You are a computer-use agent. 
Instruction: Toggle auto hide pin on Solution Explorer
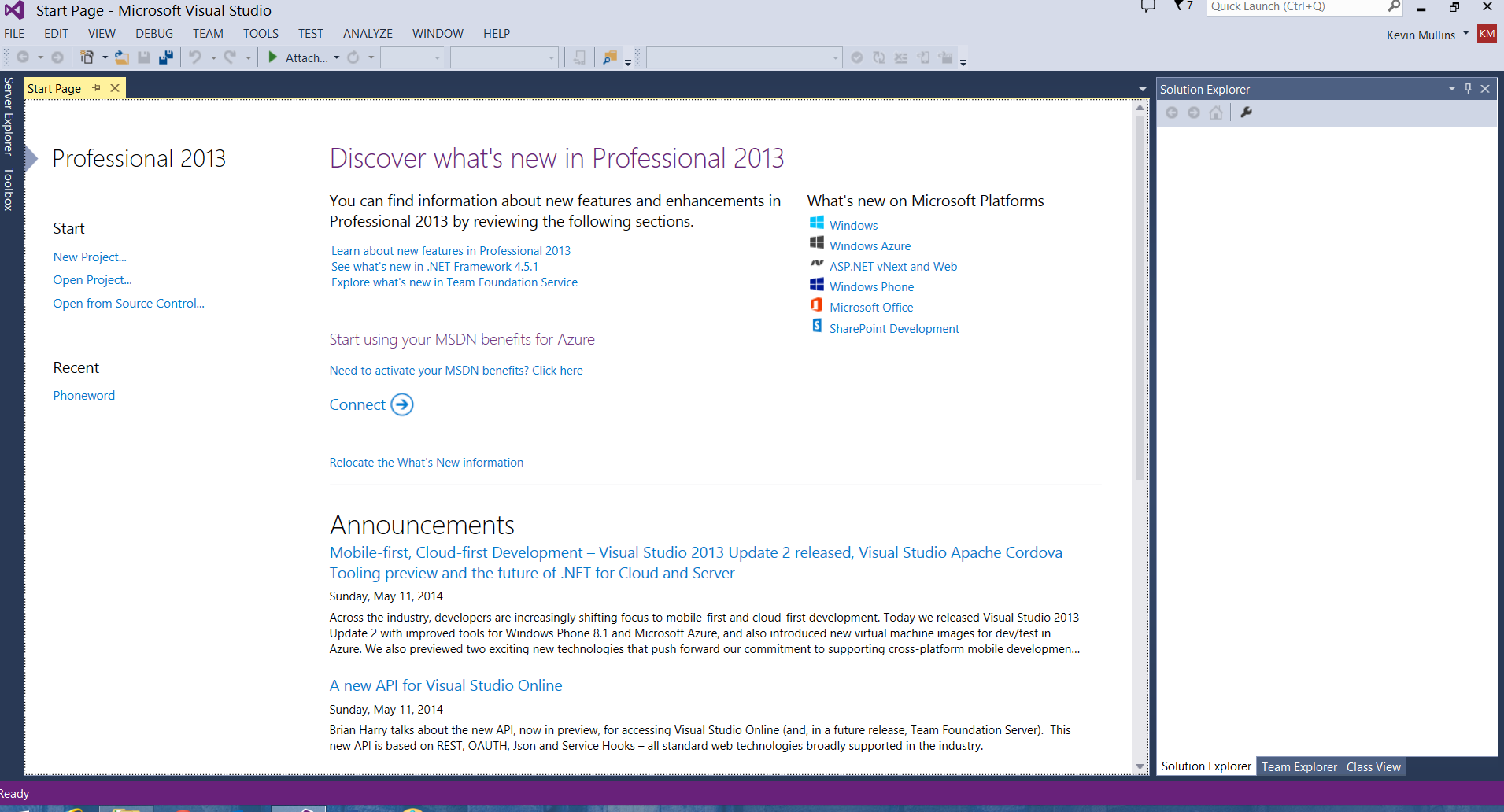1468,89
